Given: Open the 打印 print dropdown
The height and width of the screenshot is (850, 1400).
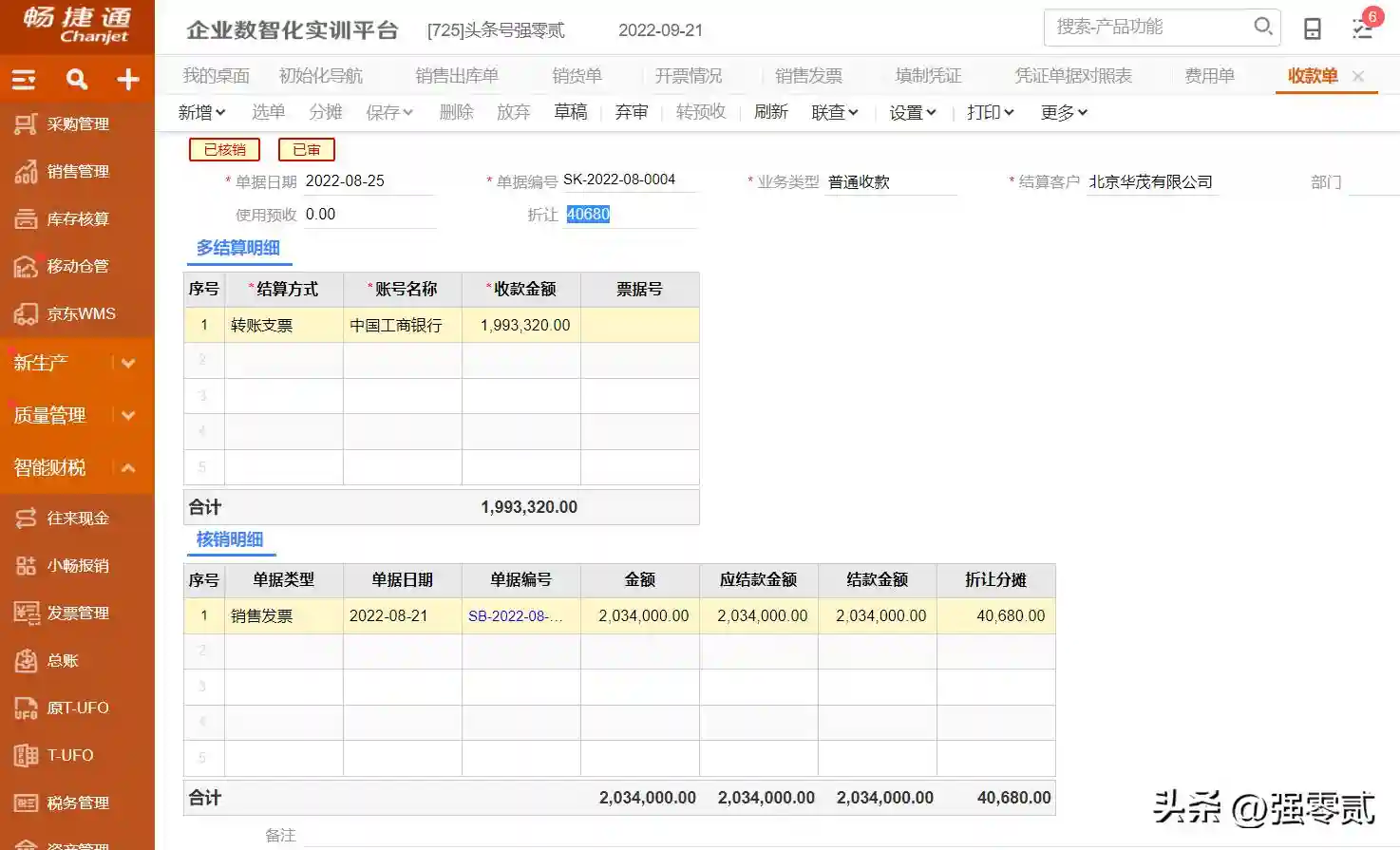Looking at the screenshot, I should click(990, 112).
